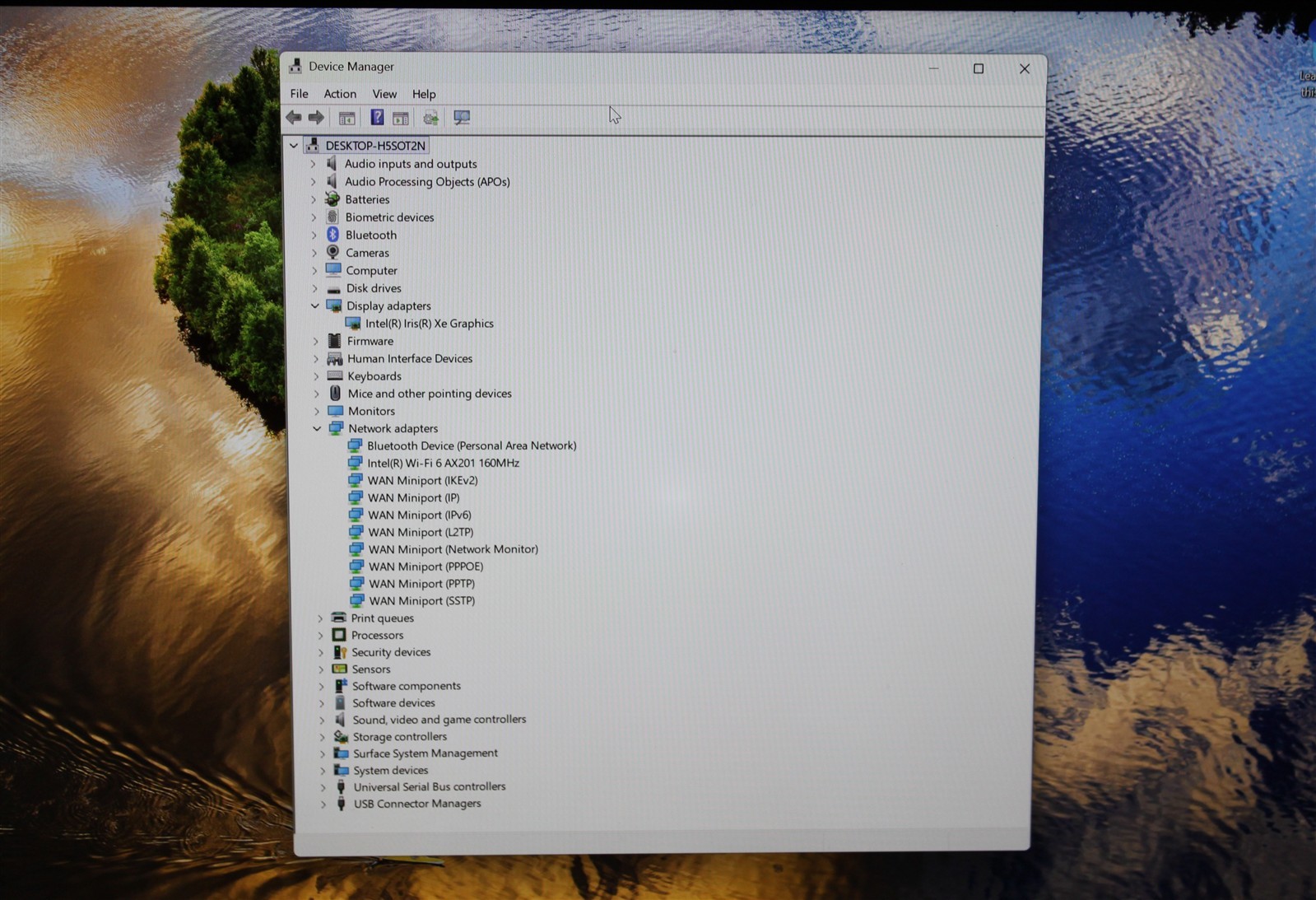Select Bluetooth Device (Personal Area Network)
The width and height of the screenshot is (1316, 900).
tap(472, 445)
